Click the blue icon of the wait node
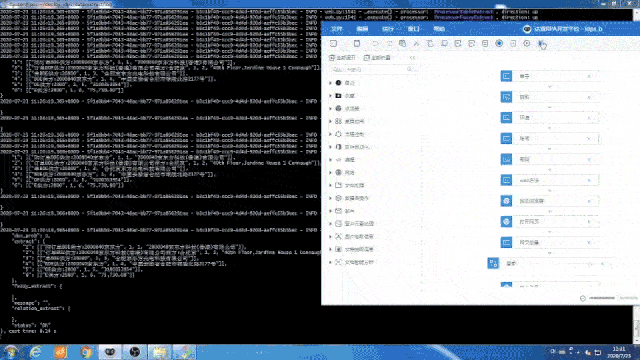The width and height of the screenshot is (640, 360). click(x=507, y=180)
